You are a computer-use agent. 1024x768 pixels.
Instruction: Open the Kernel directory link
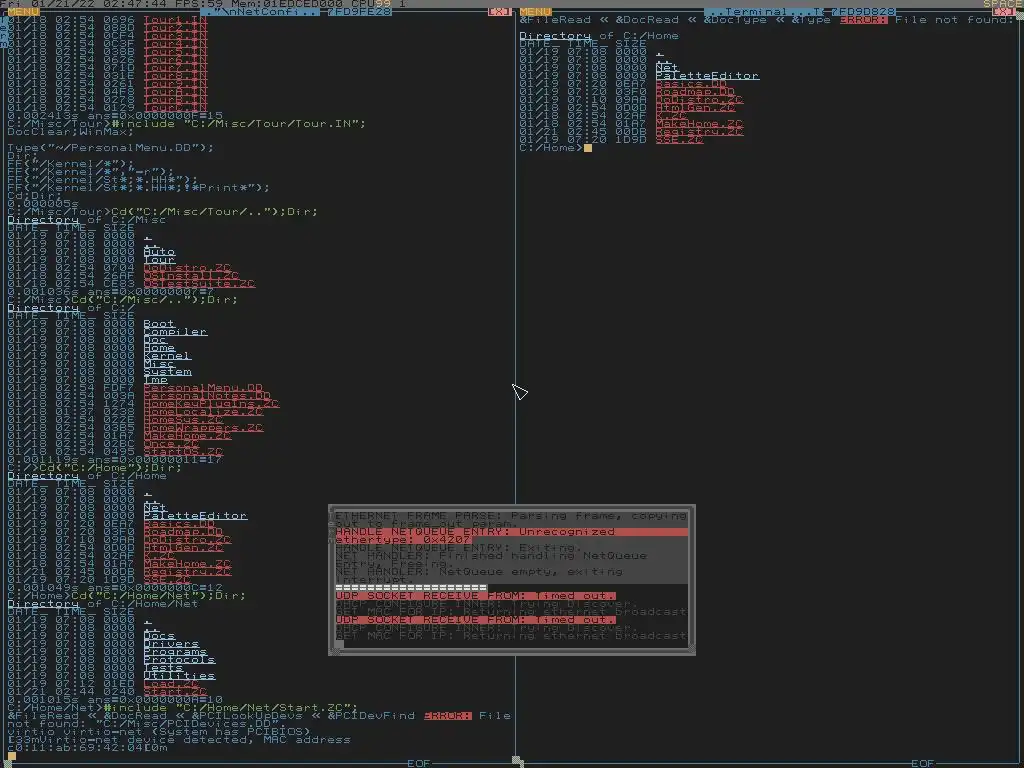click(167, 355)
